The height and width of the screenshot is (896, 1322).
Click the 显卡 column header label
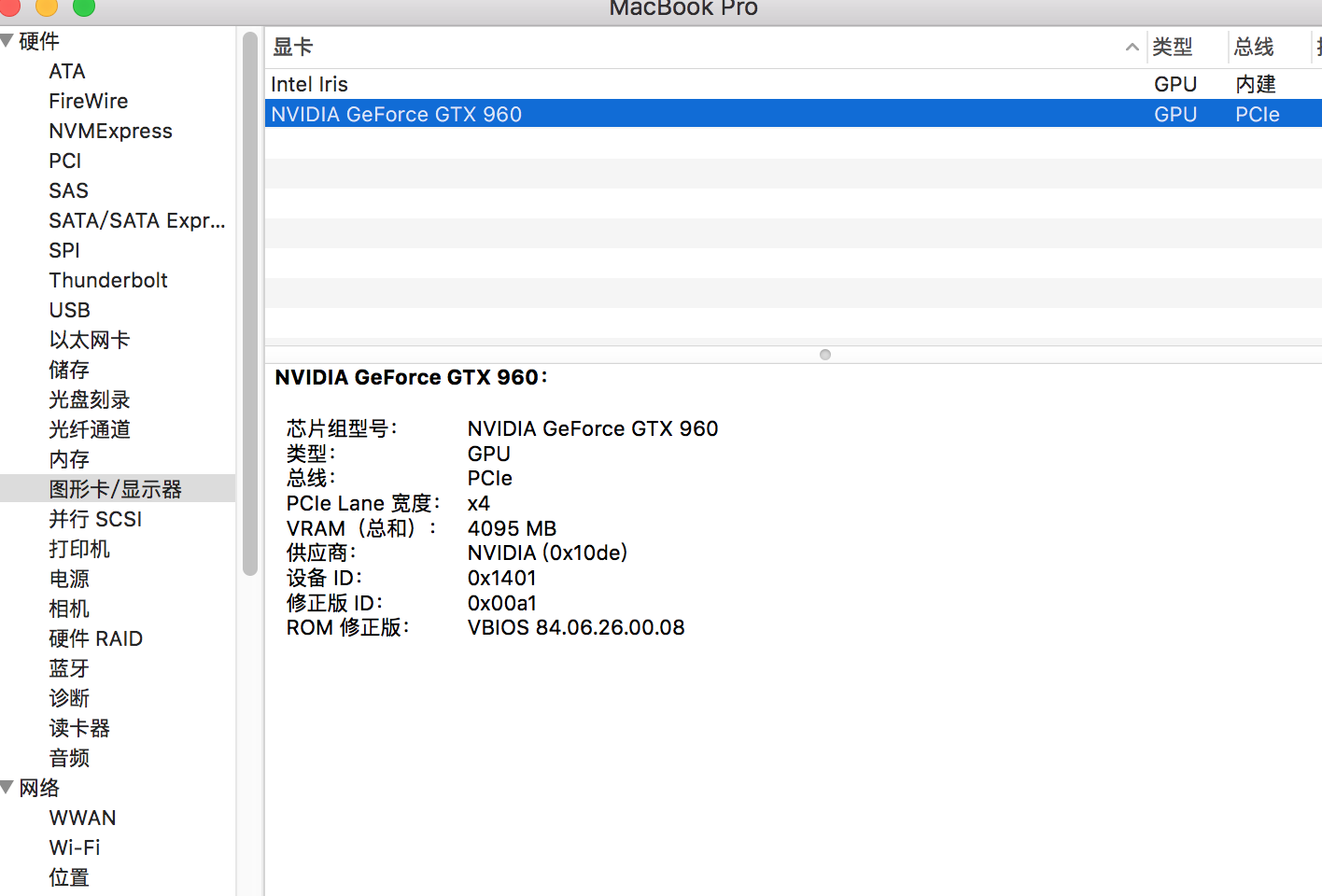[x=292, y=48]
